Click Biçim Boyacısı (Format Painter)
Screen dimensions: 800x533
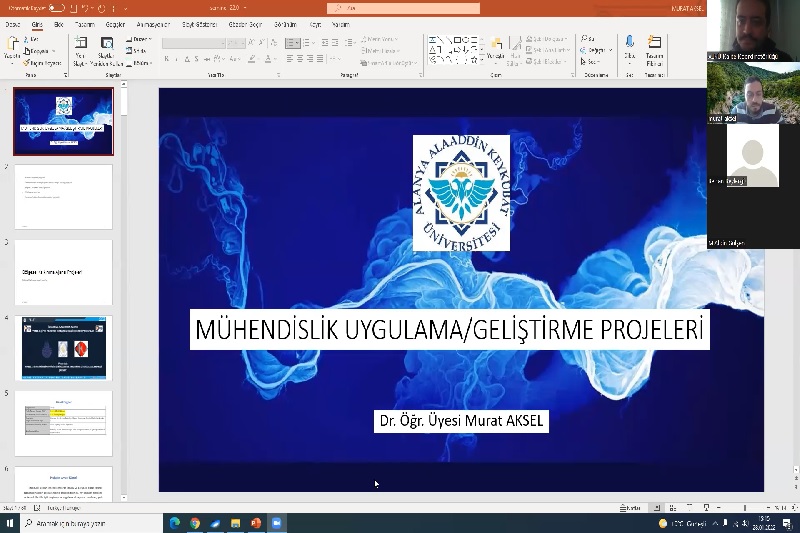coord(41,63)
